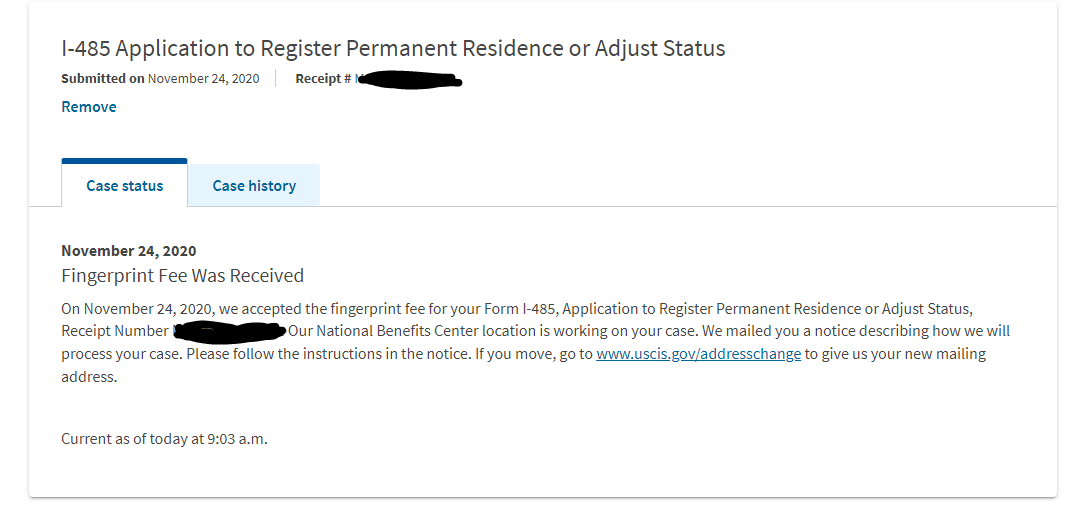Click the 'Fingerprint Fee Was Received' heading
This screenshot has height=529, width=1088.
[x=182, y=276]
